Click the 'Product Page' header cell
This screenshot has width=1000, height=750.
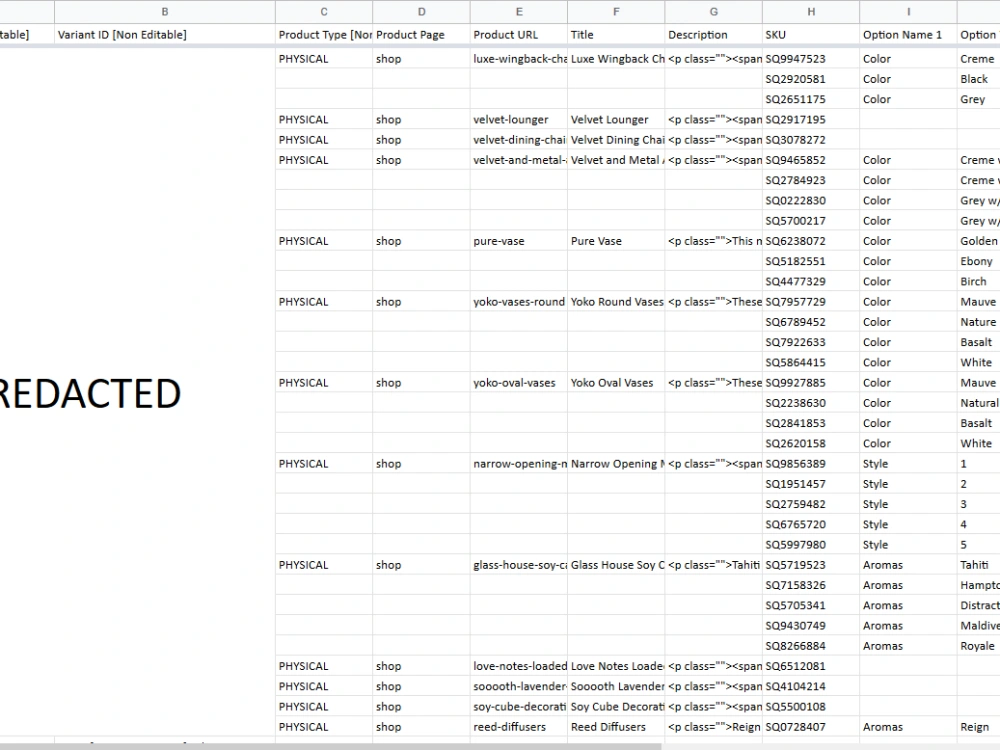tap(422, 35)
